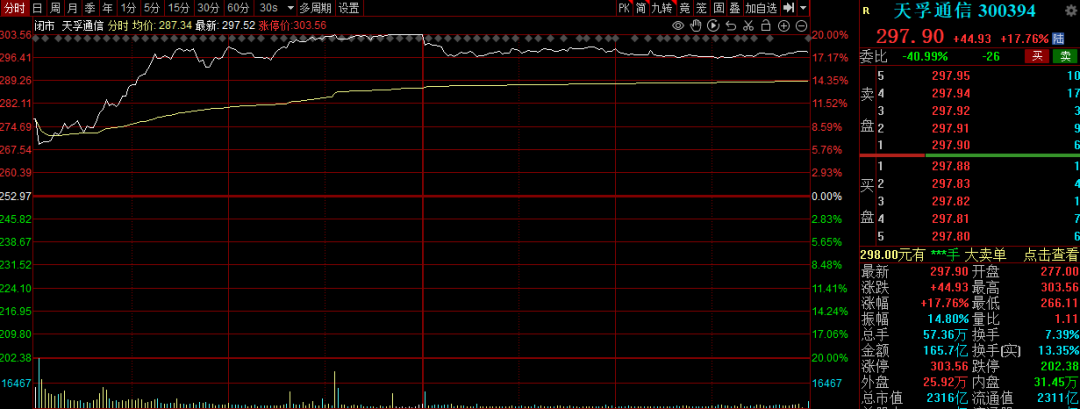This screenshot has height=409, width=1080.
Task: Click the undo arrow icon
Action: pos(731,25)
